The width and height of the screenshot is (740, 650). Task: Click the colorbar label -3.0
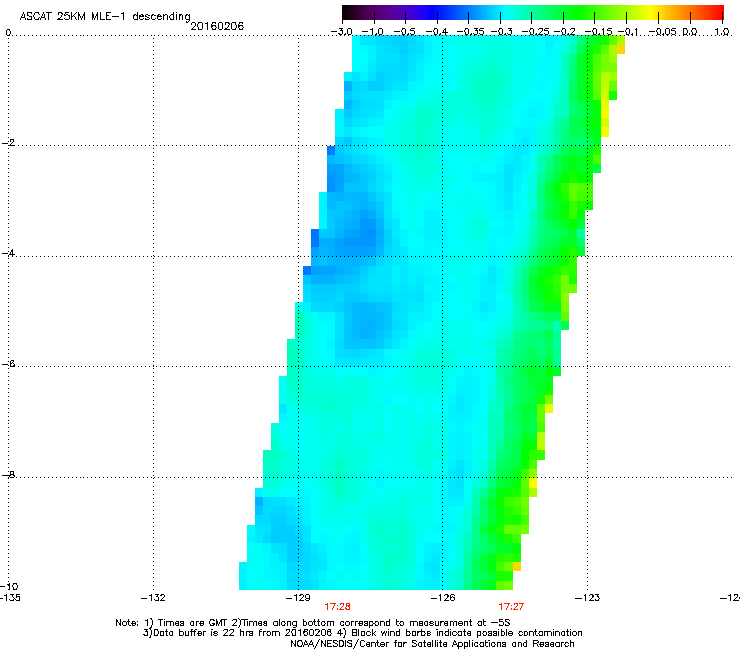point(341,32)
